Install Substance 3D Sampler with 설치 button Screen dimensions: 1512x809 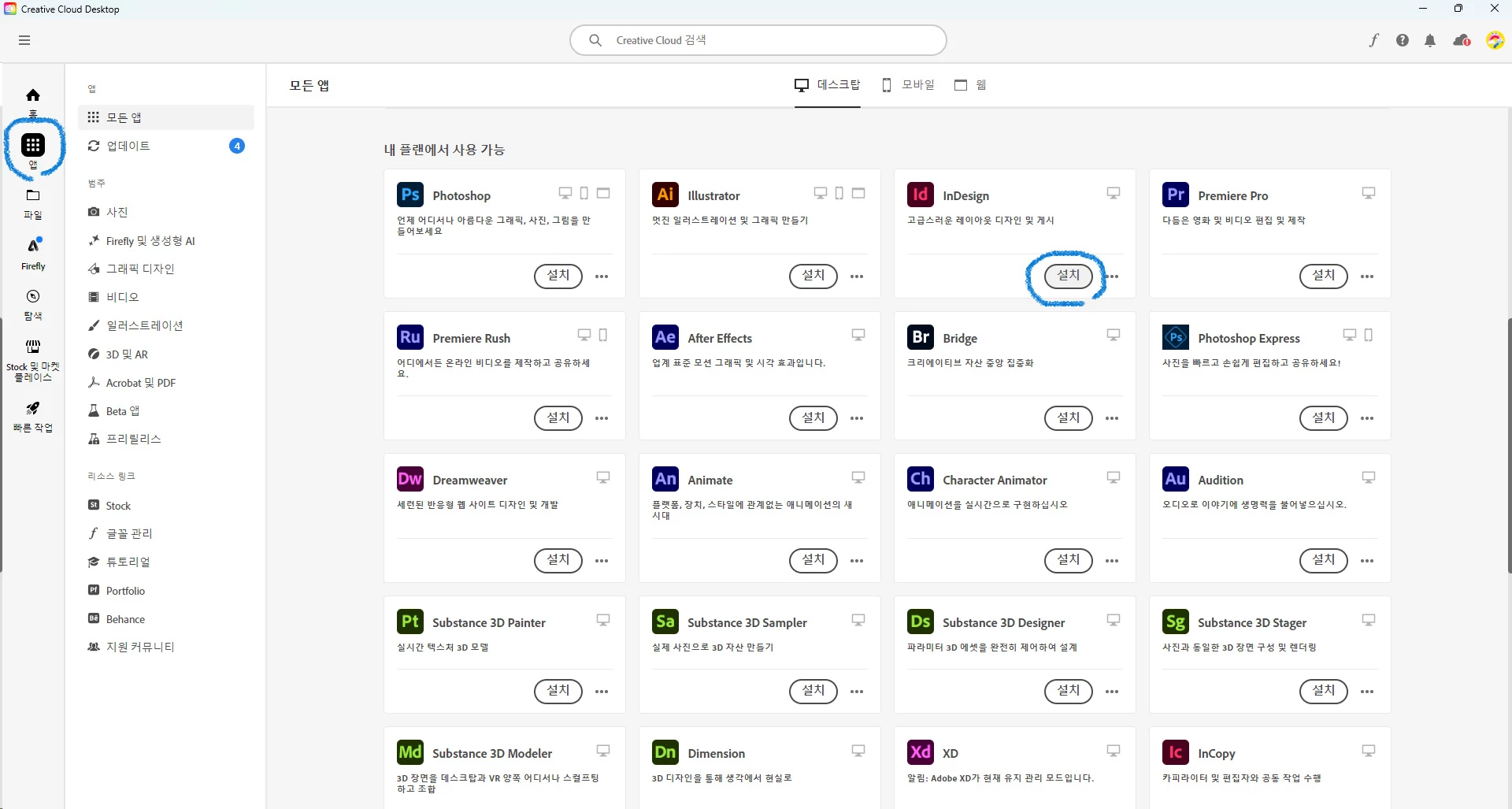pos(813,692)
